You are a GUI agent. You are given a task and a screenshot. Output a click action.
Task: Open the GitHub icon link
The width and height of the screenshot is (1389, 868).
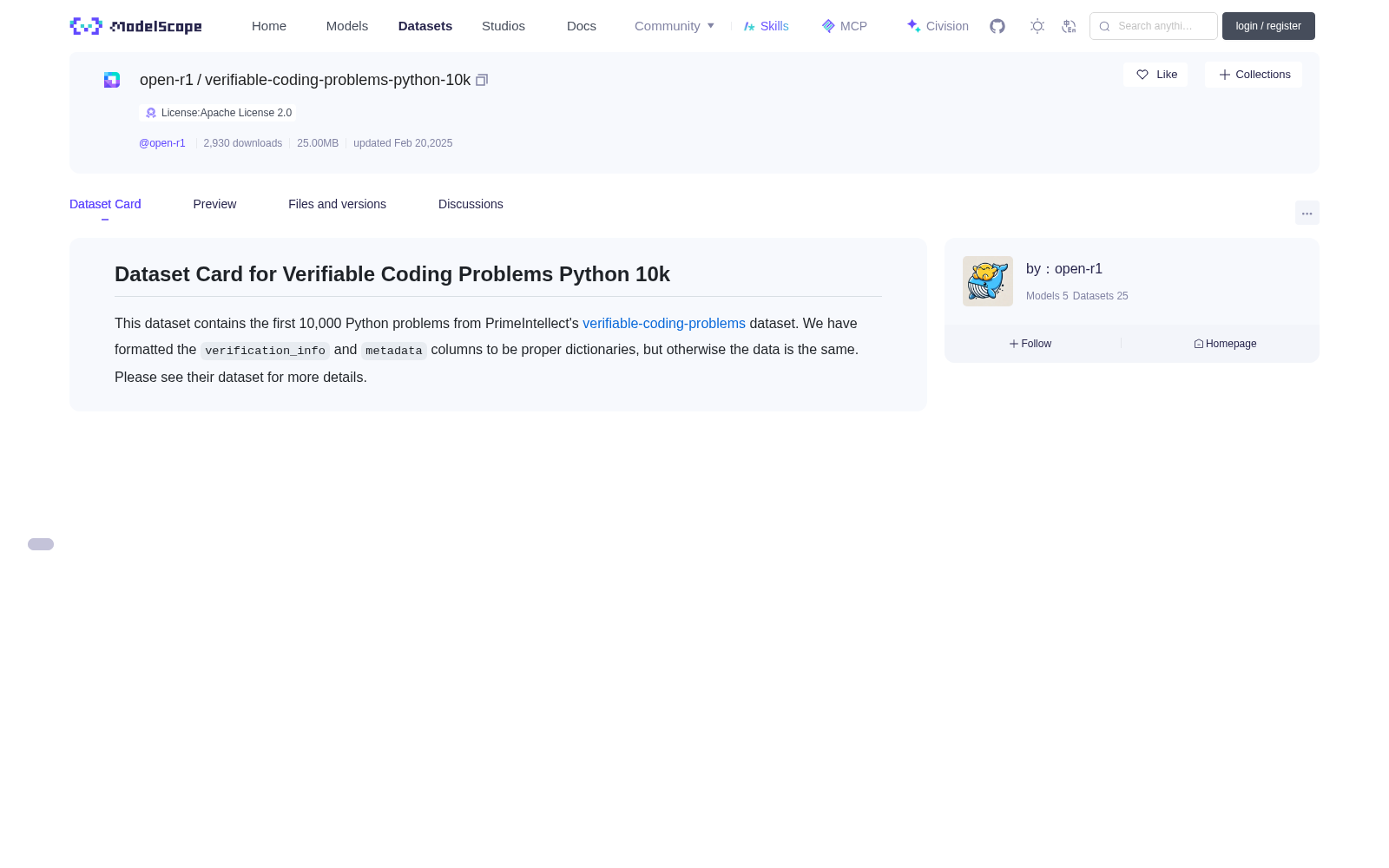click(x=997, y=26)
